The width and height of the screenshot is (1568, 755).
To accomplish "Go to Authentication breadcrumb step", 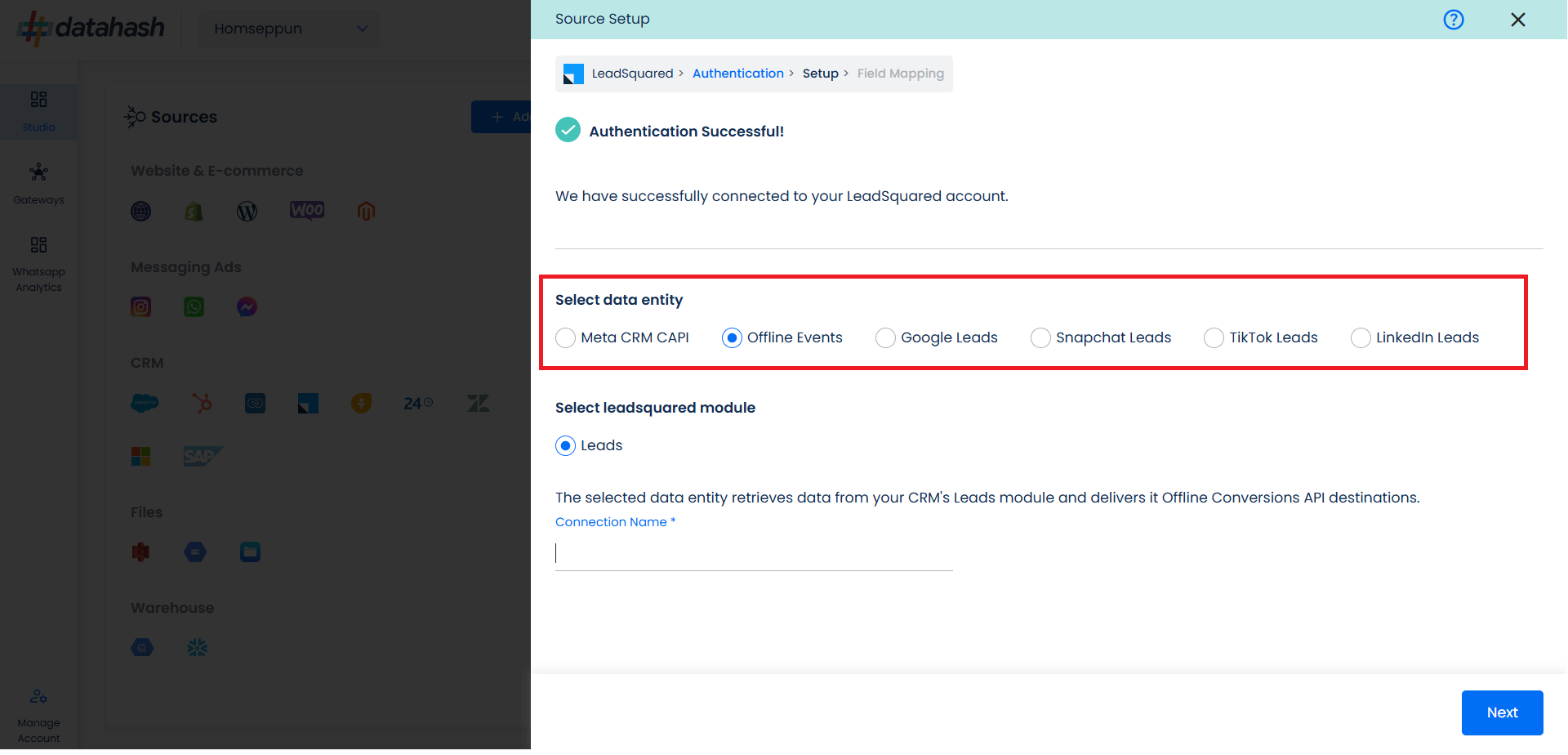I will [x=738, y=74].
